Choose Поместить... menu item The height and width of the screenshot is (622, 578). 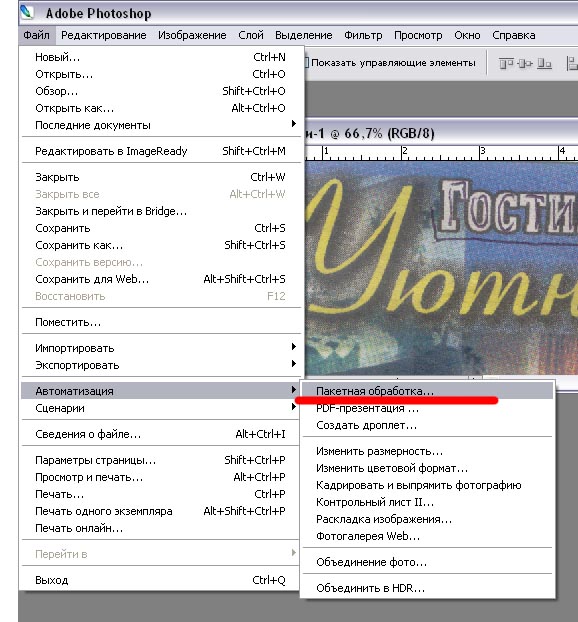(x=161, y=322)
